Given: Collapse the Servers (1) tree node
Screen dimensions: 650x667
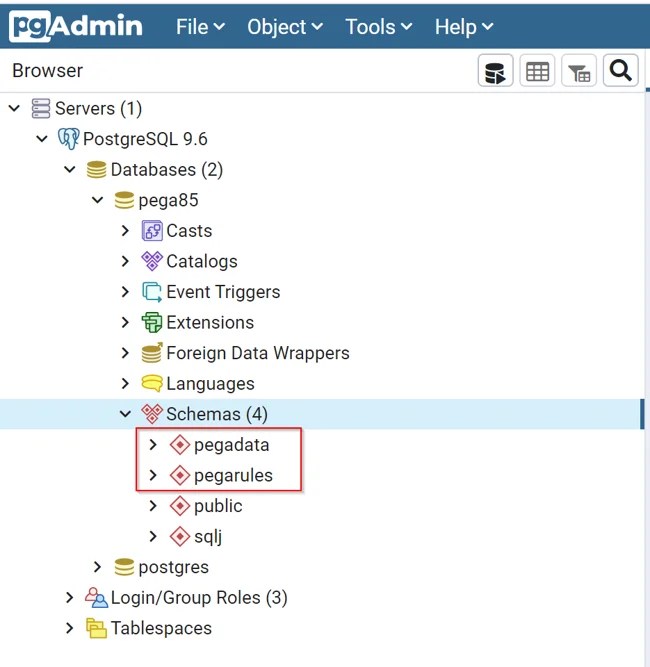Looking at the screenshot, I should [14, 108].
